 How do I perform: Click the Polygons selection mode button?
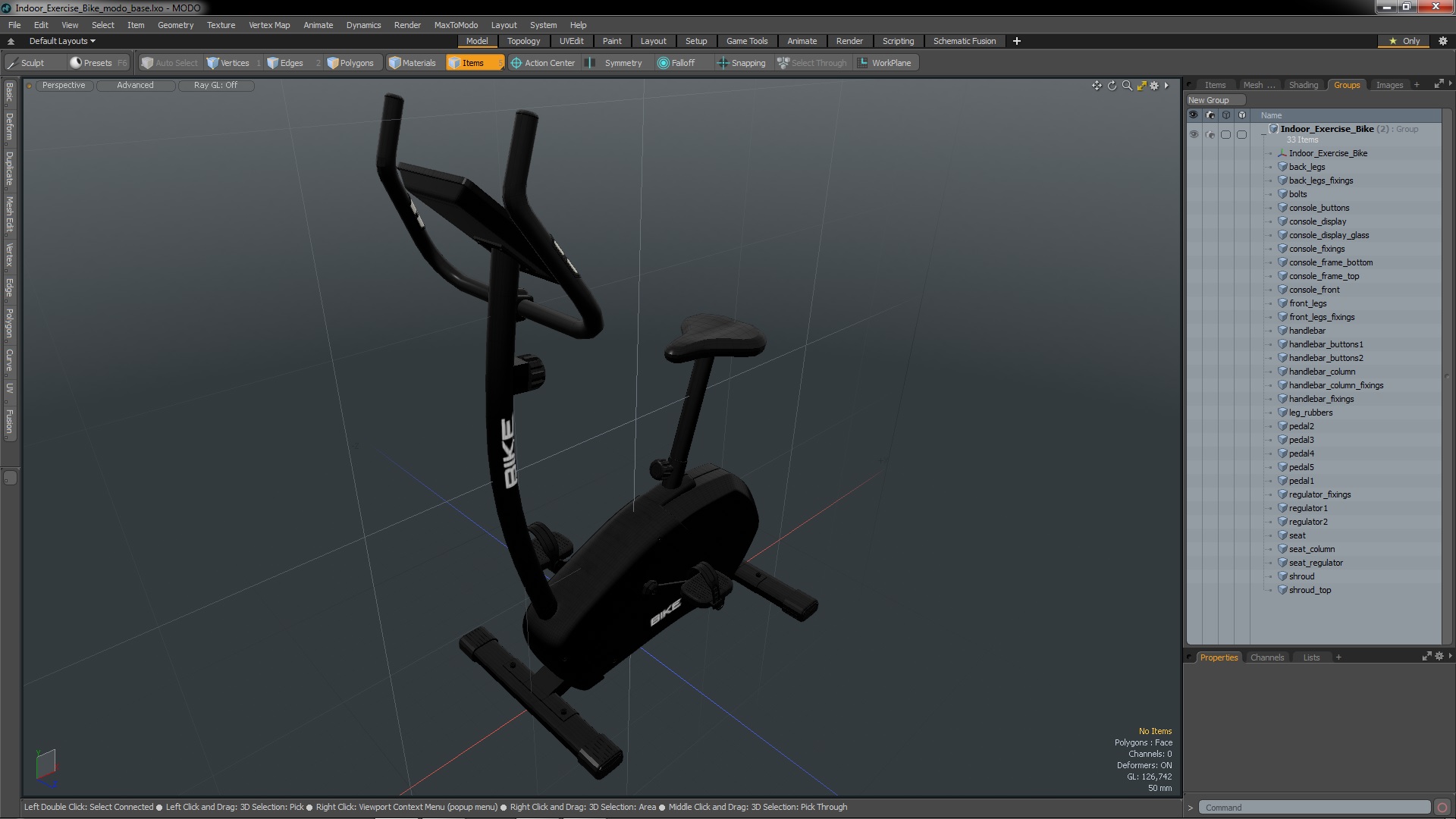350,63
